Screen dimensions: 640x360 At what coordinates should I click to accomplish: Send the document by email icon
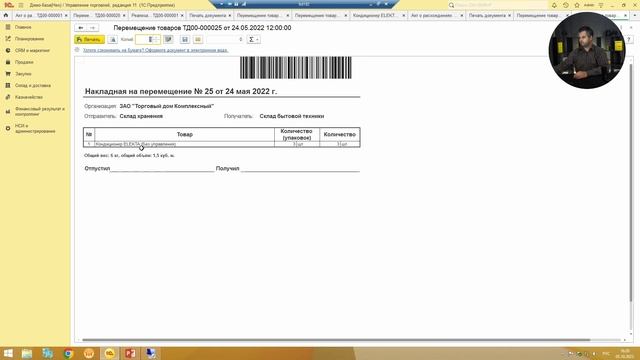click(x=198, y=40)
